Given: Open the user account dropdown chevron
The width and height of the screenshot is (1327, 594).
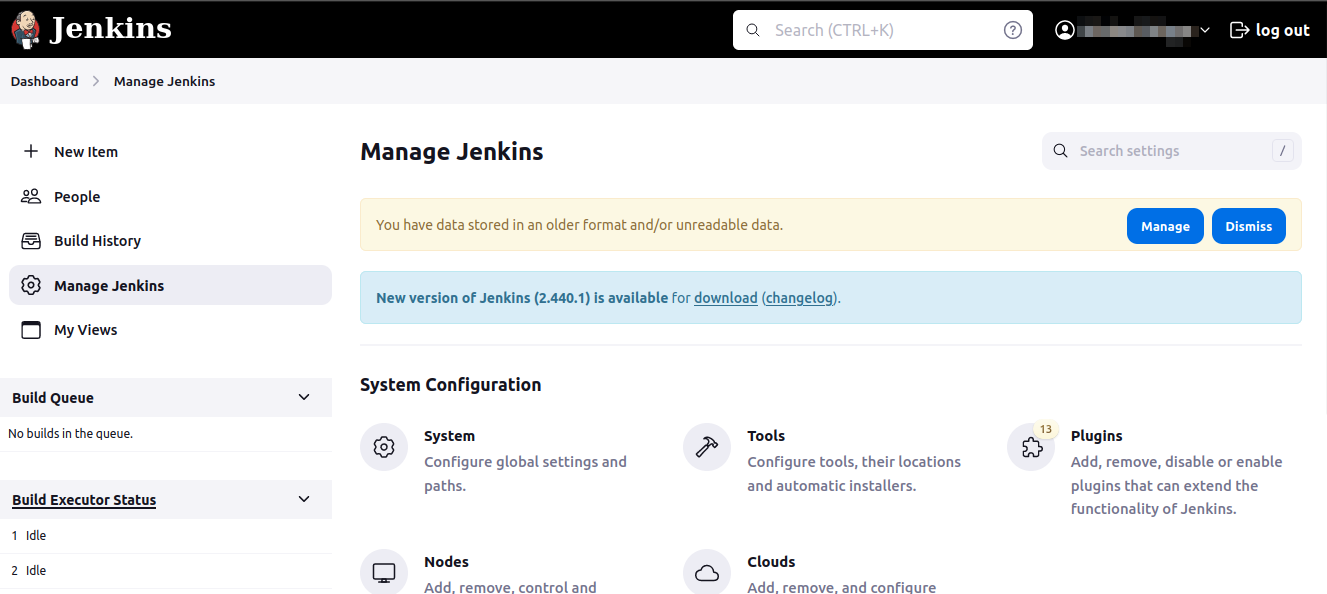Looking at the screenshot, I should (1205, 31).
